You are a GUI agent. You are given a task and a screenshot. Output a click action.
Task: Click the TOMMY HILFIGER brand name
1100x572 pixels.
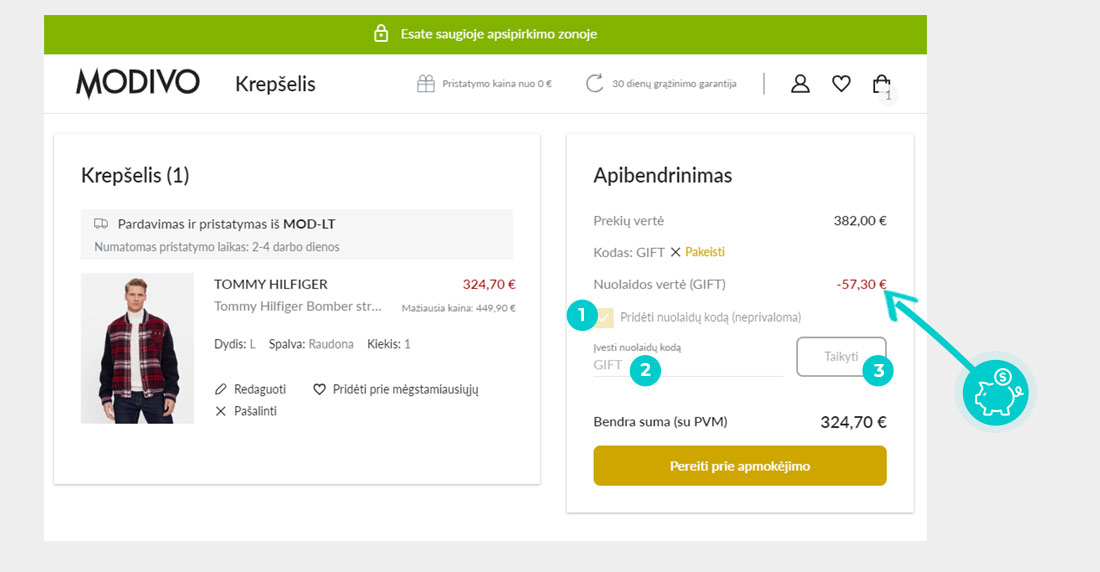pos(271,284)
